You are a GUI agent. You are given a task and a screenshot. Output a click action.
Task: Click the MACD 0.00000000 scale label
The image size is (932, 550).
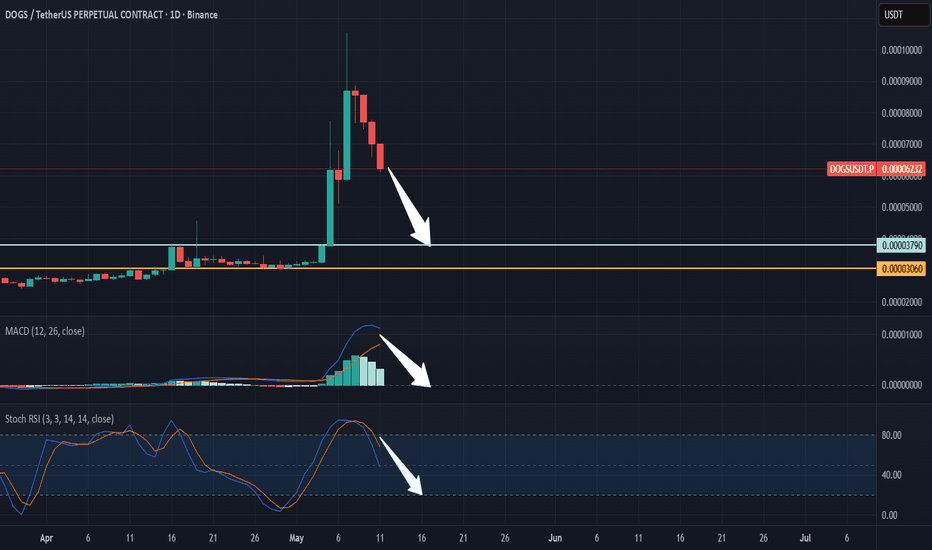tap(902, 385)
